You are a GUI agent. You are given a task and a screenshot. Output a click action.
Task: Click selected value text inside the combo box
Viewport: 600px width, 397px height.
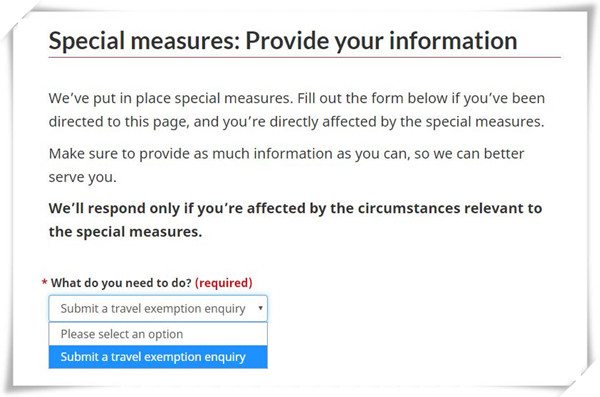pos(153,309)
